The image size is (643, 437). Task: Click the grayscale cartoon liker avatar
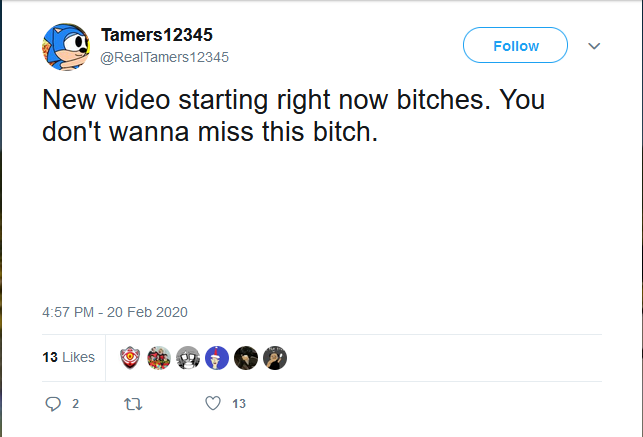click(x=188, y=357)
